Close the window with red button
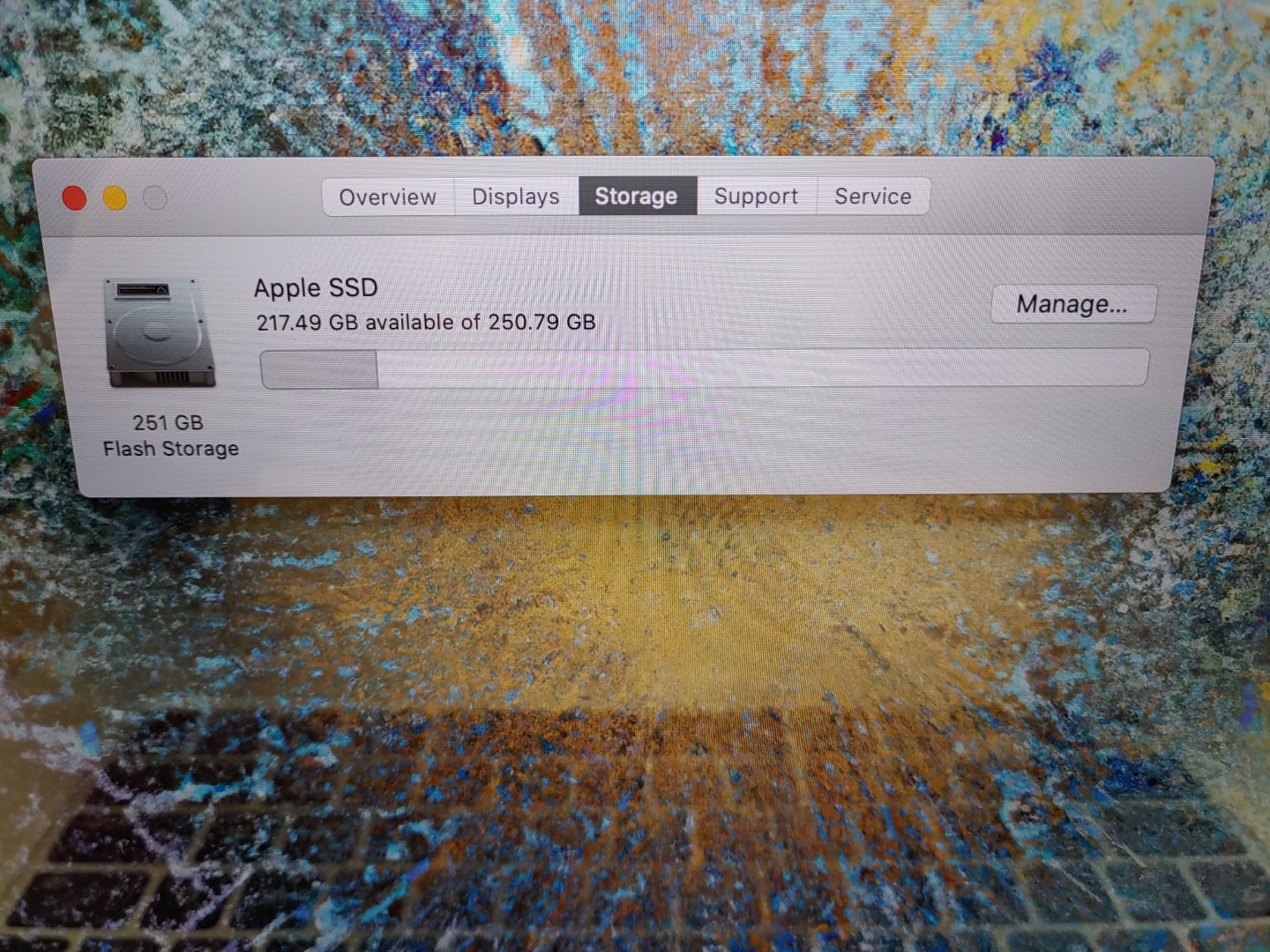The image size is (1270, 952). [75, 198]
